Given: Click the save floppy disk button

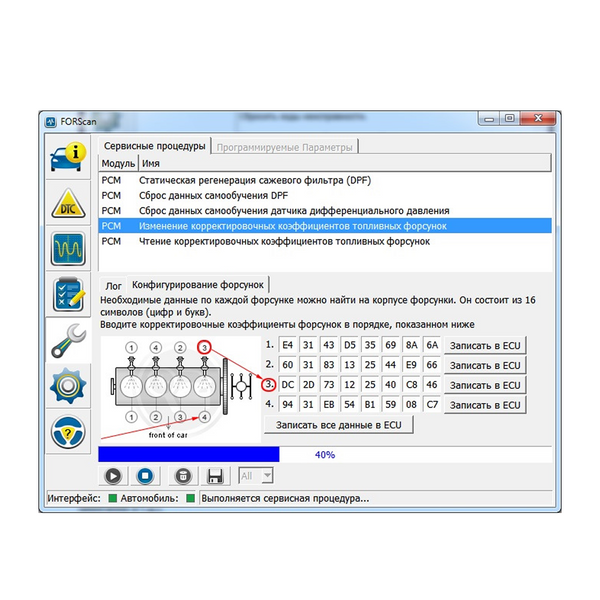Looking at the screenshot, I should pyautogui.click(x=215, y=476).
